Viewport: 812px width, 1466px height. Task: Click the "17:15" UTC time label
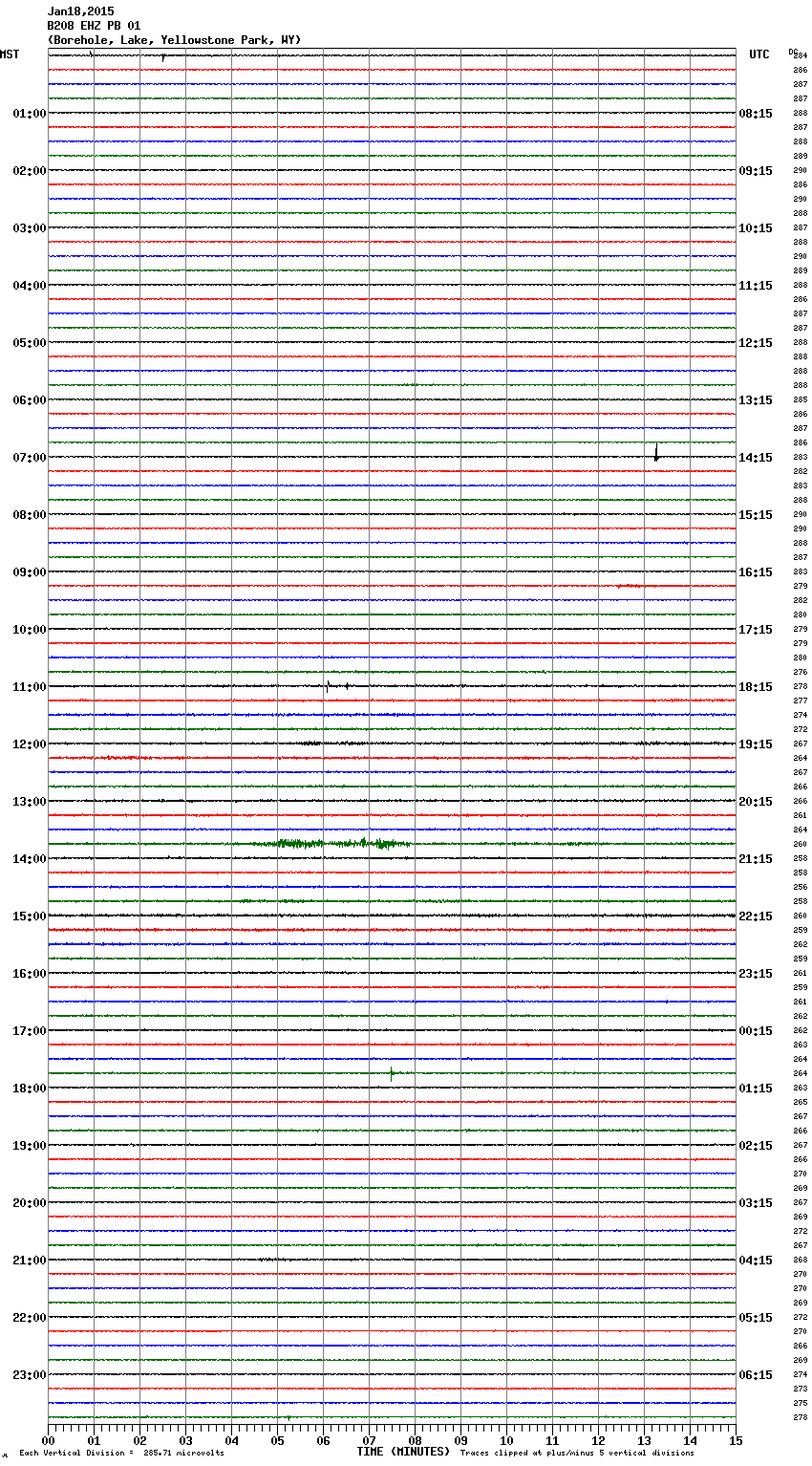(756, 630)
